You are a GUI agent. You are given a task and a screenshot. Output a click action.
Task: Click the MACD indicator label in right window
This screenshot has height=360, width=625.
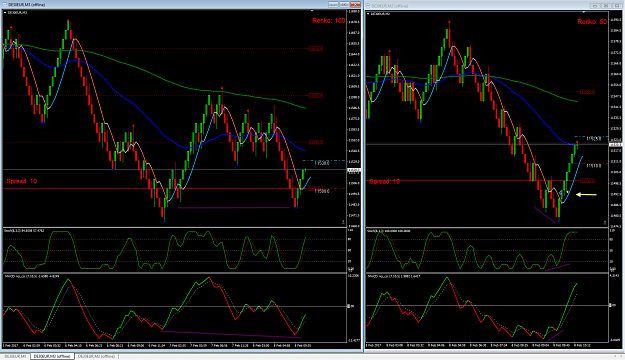(393, 275)
